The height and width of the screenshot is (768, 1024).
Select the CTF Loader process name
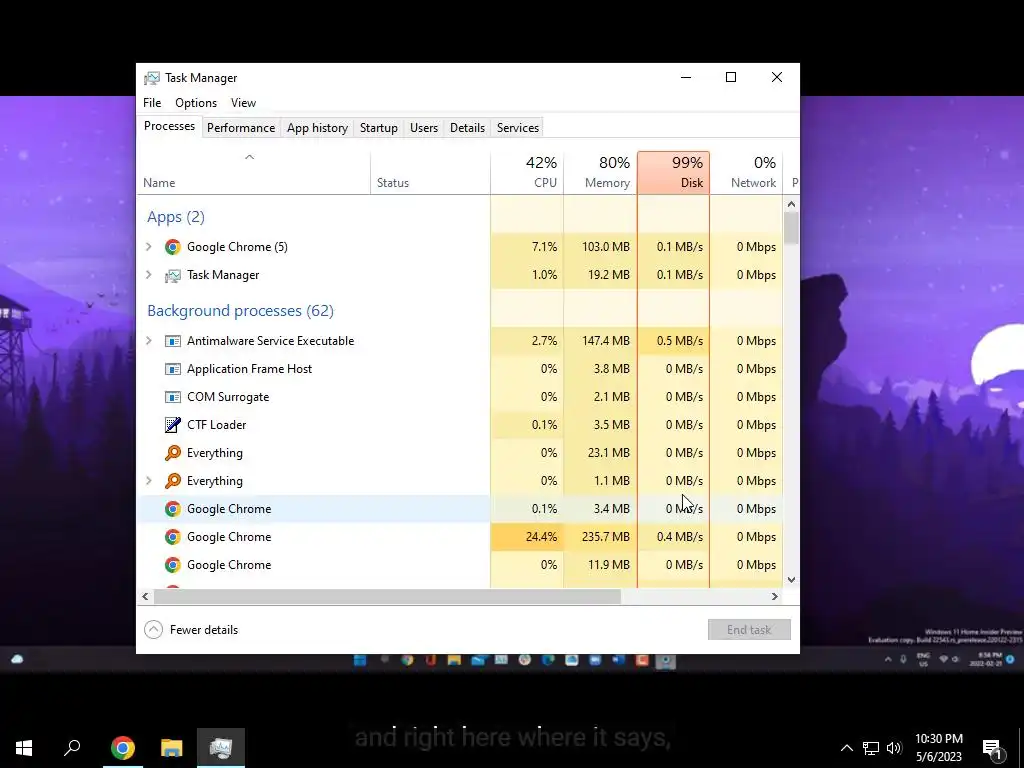[x=216, y=425]
